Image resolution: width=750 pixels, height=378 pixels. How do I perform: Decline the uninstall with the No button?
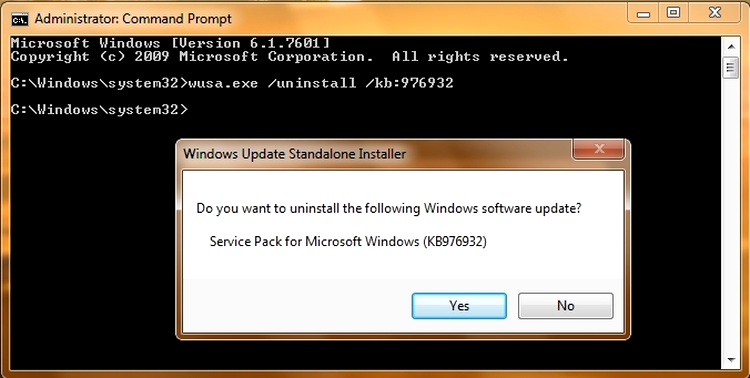click(565, 306)
